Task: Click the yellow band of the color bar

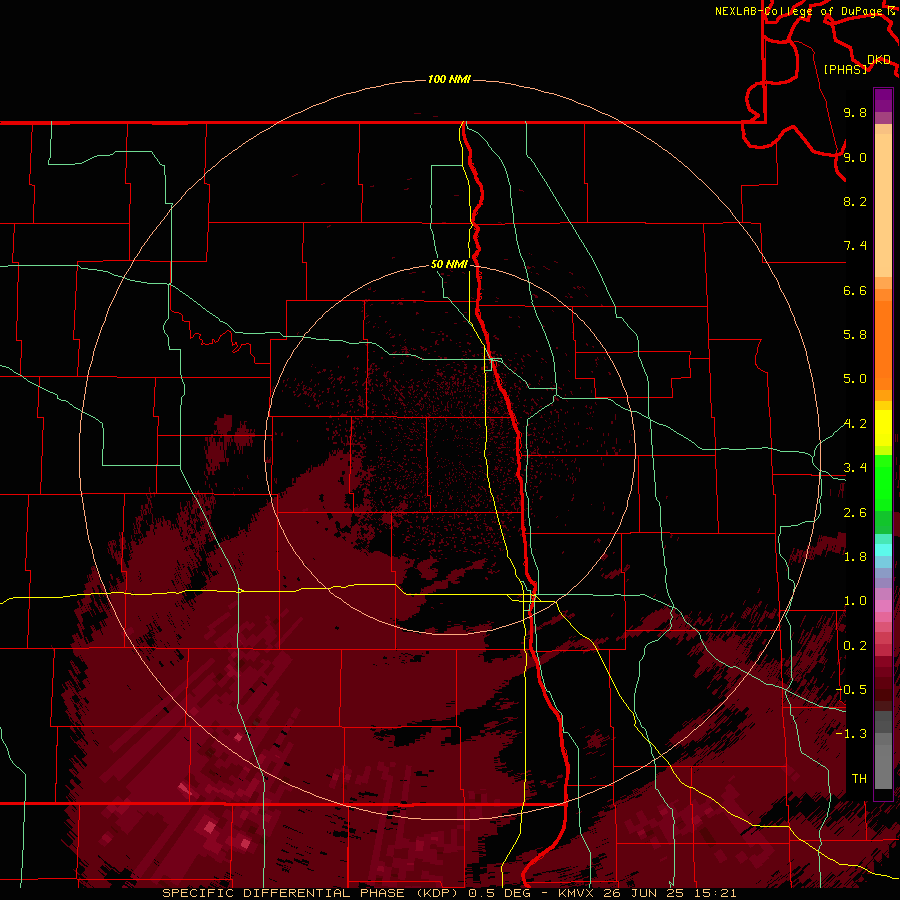Action: point(883,428)
